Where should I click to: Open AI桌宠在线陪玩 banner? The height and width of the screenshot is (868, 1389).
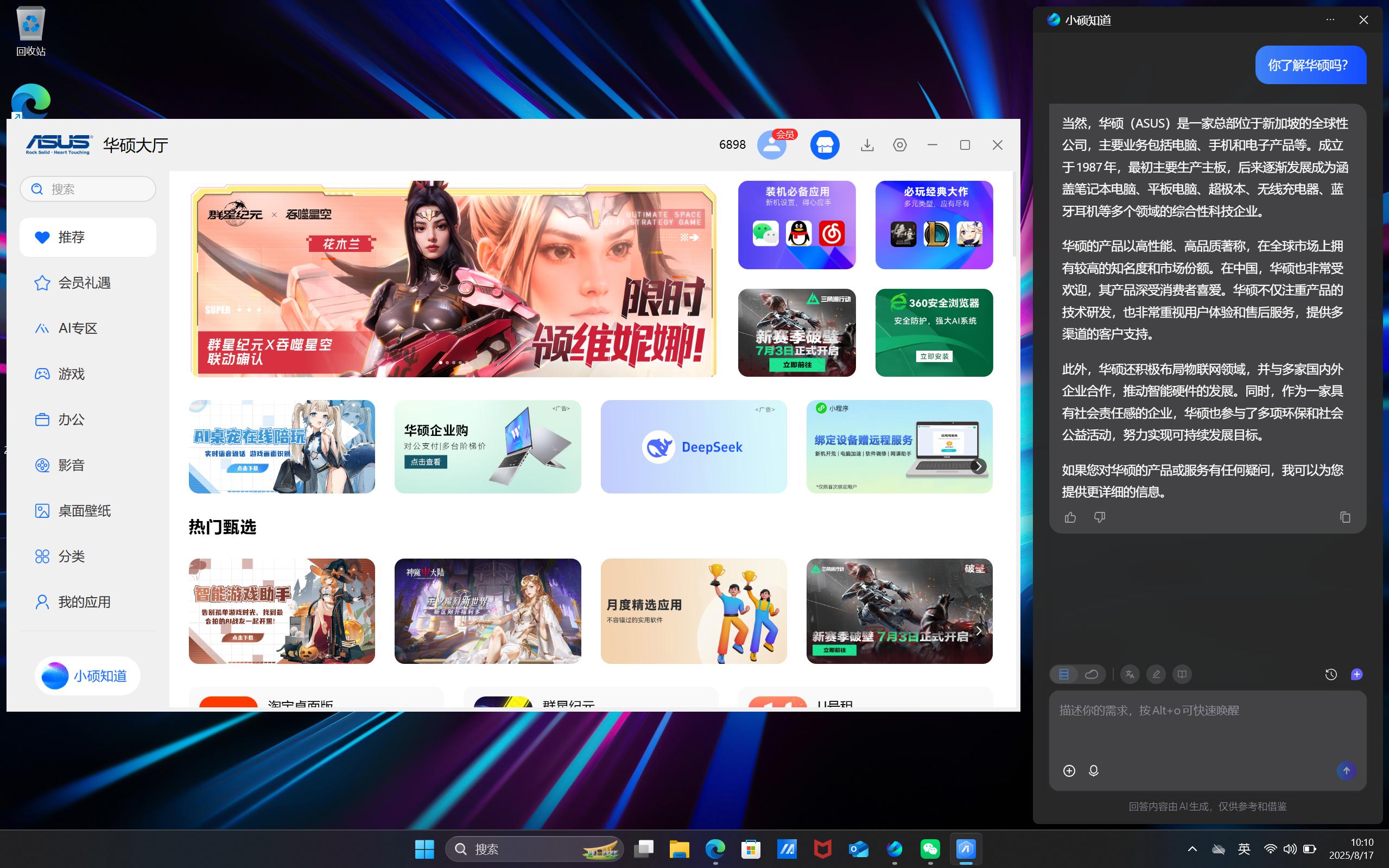tap(282, 447)
